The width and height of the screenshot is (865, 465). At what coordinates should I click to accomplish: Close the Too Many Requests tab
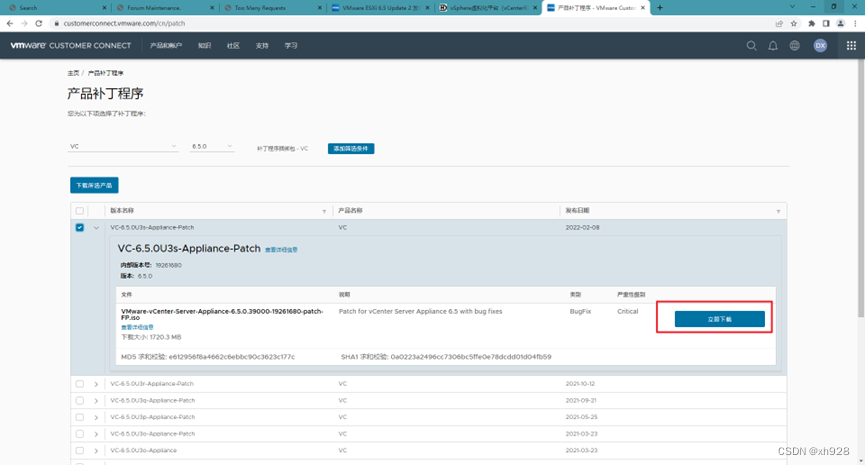tap(320, 8)
